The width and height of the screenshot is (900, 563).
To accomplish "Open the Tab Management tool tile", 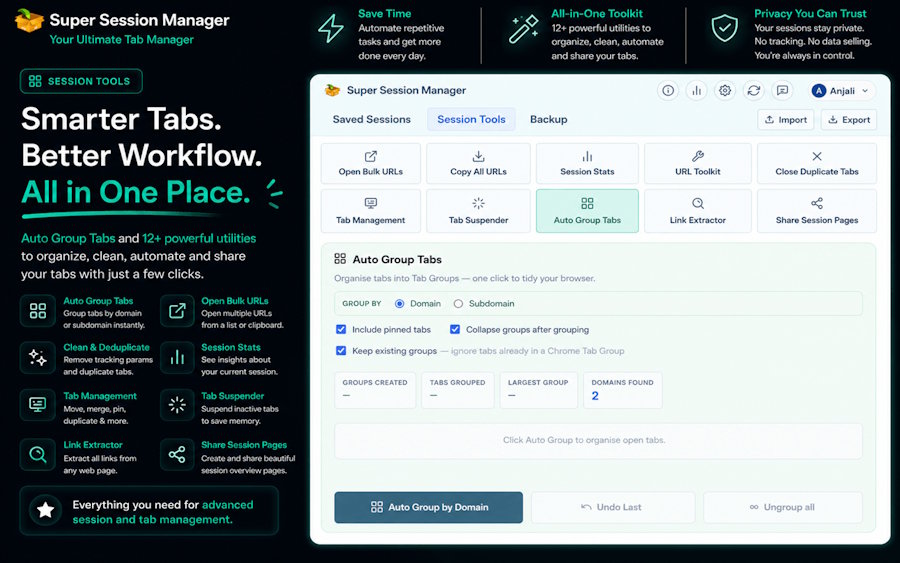I will 371,211.
